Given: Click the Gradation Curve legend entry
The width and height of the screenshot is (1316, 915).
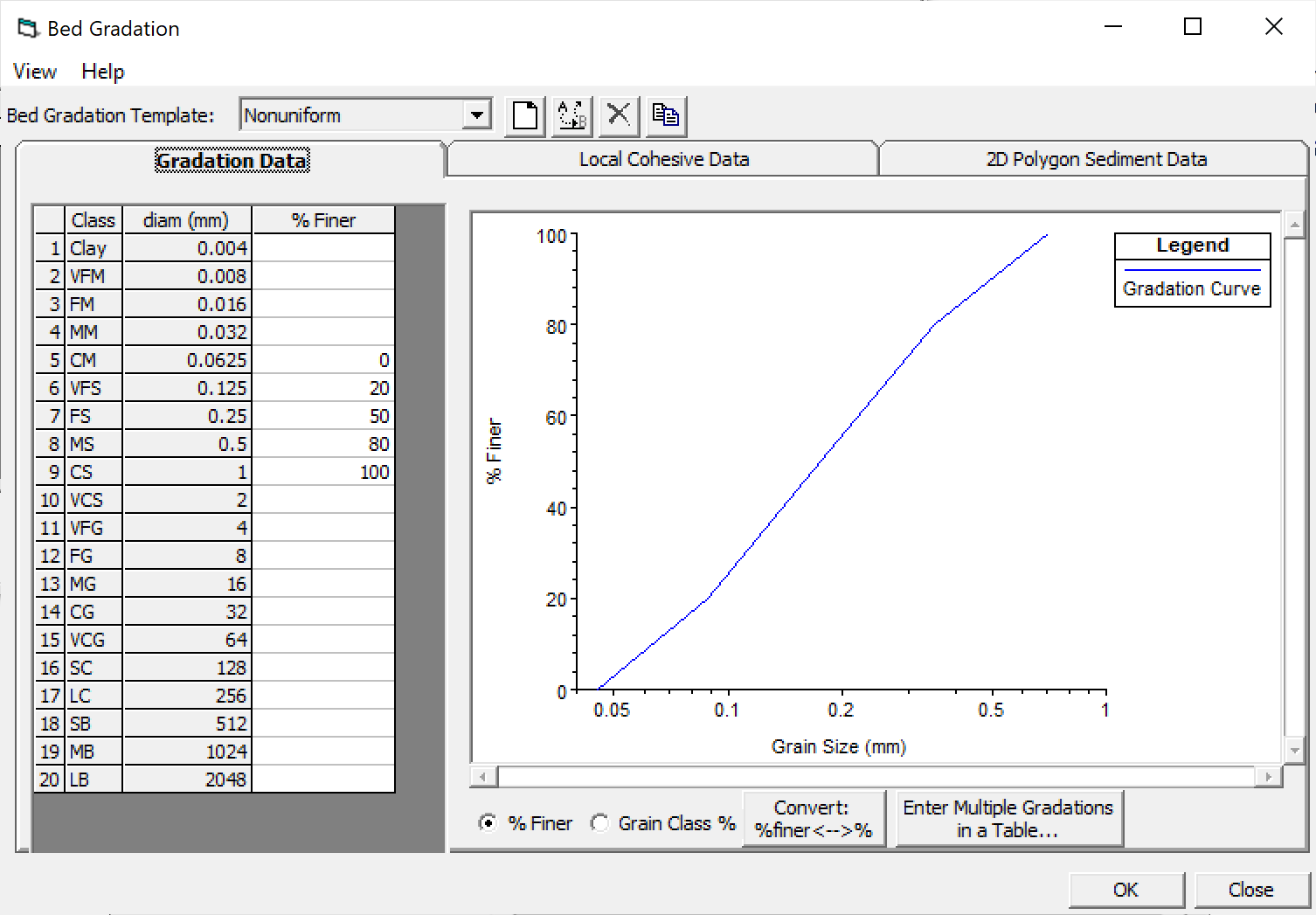Looking at the screenshot, I should (x=1192, y=288).
